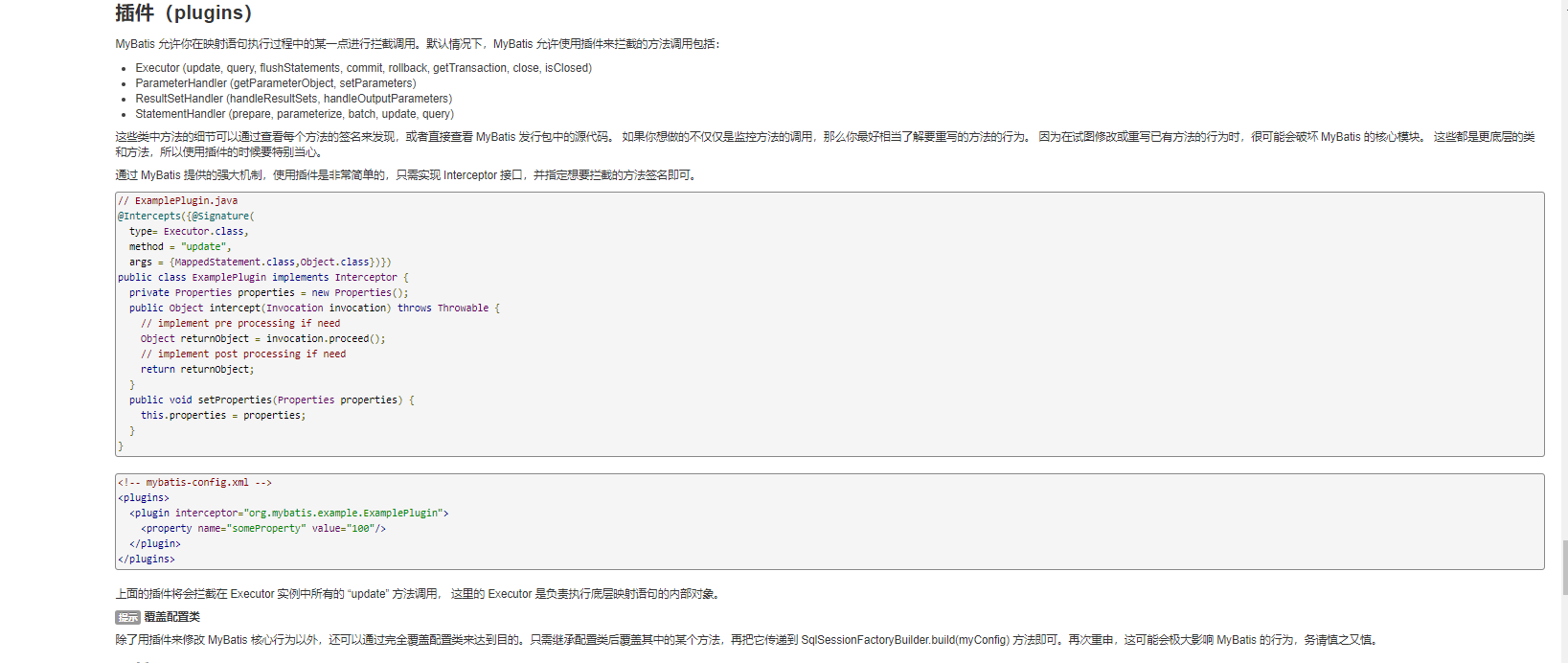This screenshot has width=1568, height=663.
Task: Click the Executor bullet list item
Action: pos(364,68)
